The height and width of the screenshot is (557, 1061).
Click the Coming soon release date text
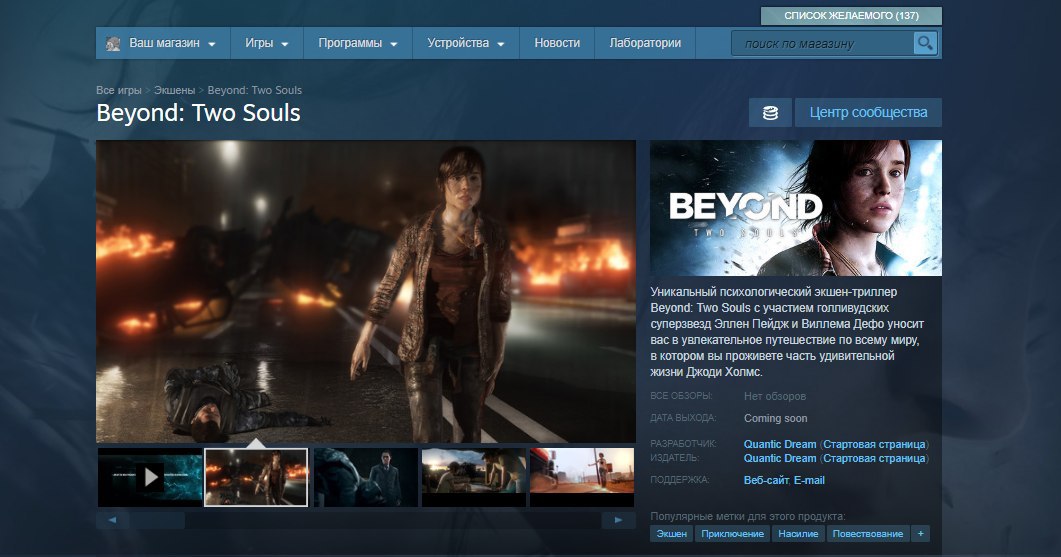click(775, 418)
